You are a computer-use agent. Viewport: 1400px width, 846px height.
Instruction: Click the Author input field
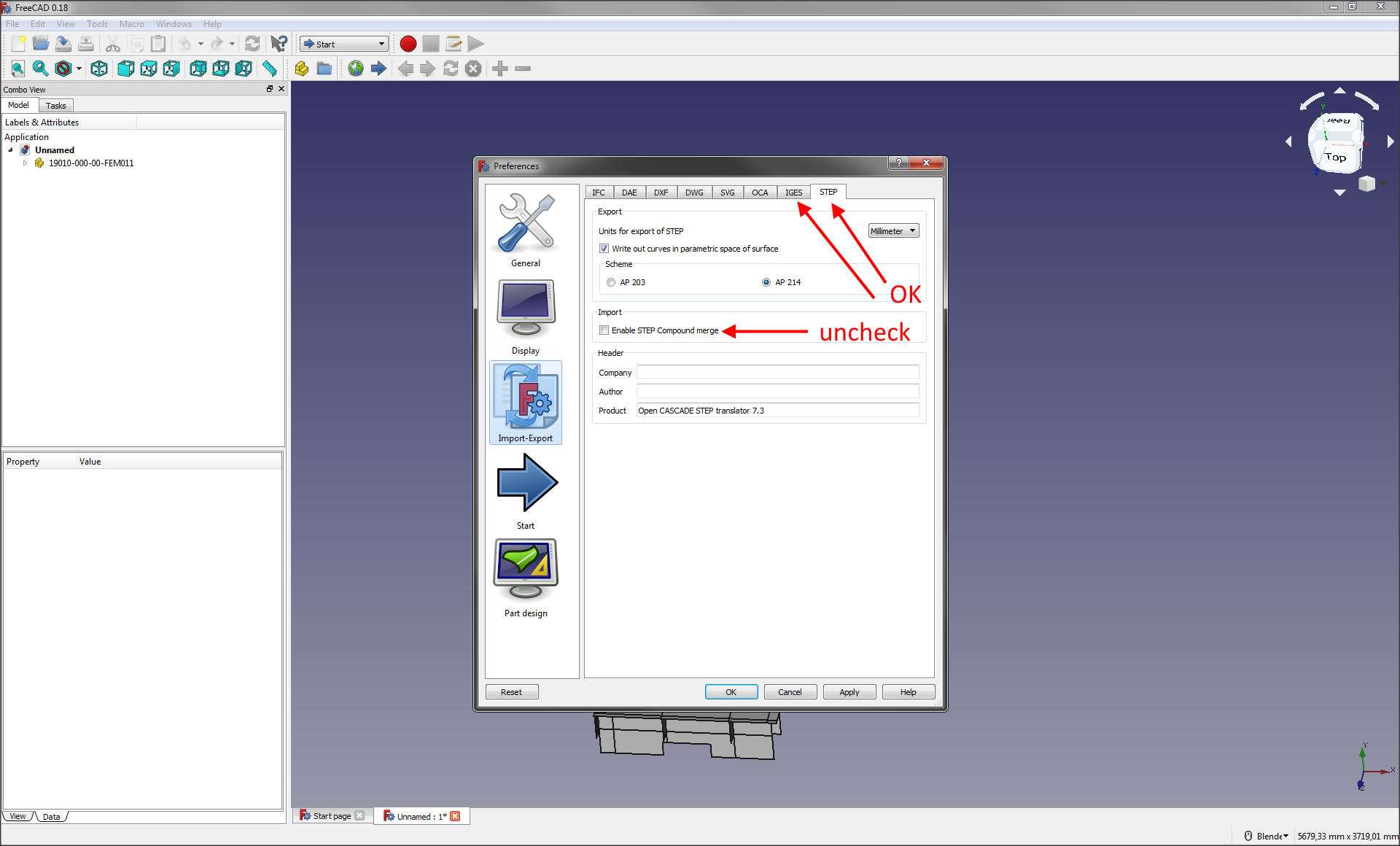coord(777,392)
